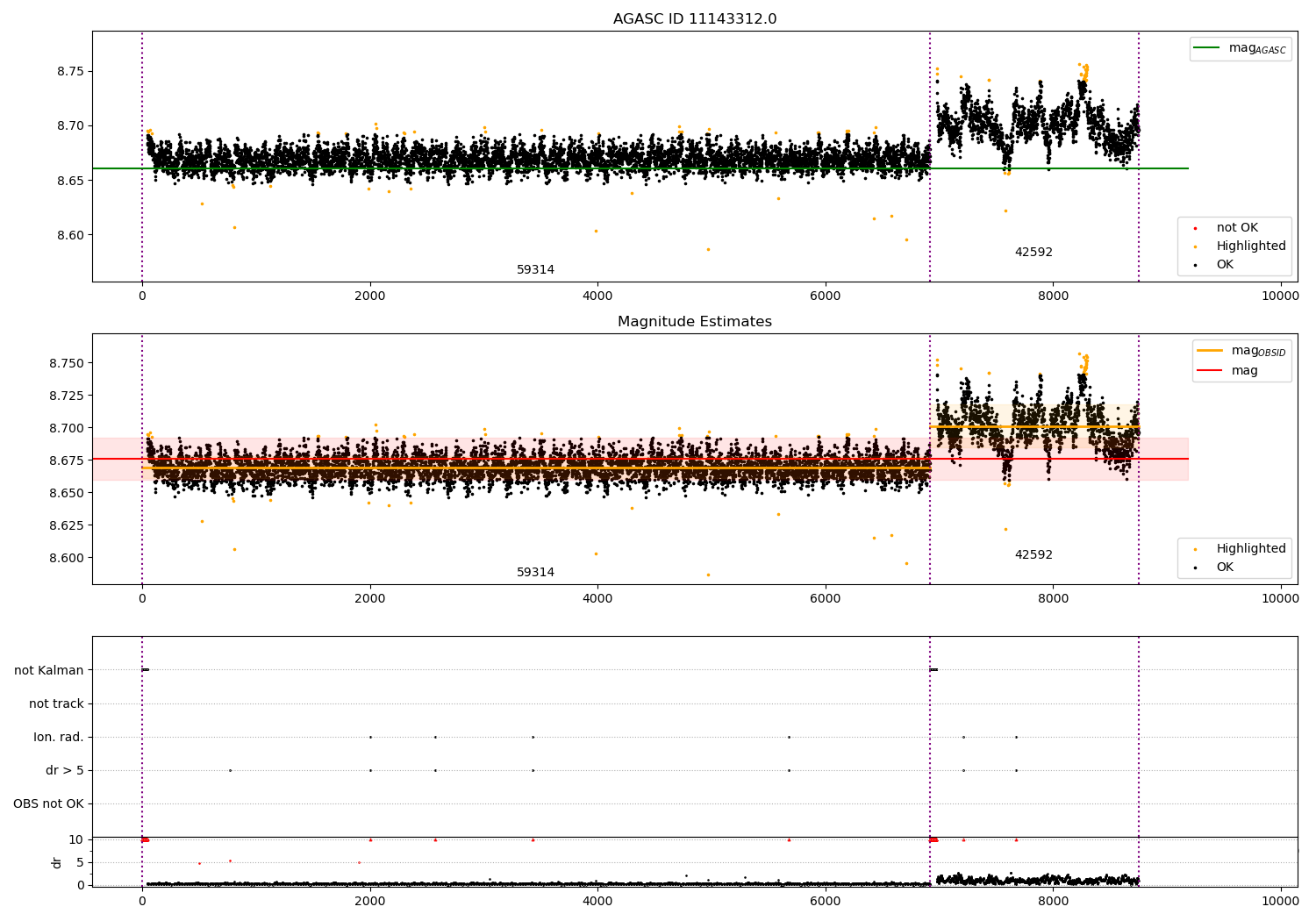1316x921 pixels.
Task: Click the 6000 x-tick under the bottom dr plot
Action: [825, 902]
